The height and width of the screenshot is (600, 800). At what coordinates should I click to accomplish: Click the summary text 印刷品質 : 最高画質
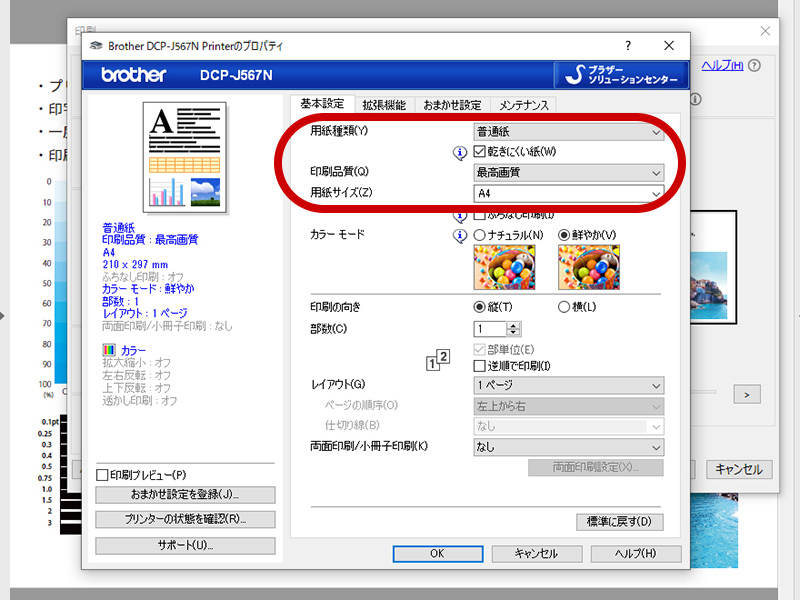(150, 240)
